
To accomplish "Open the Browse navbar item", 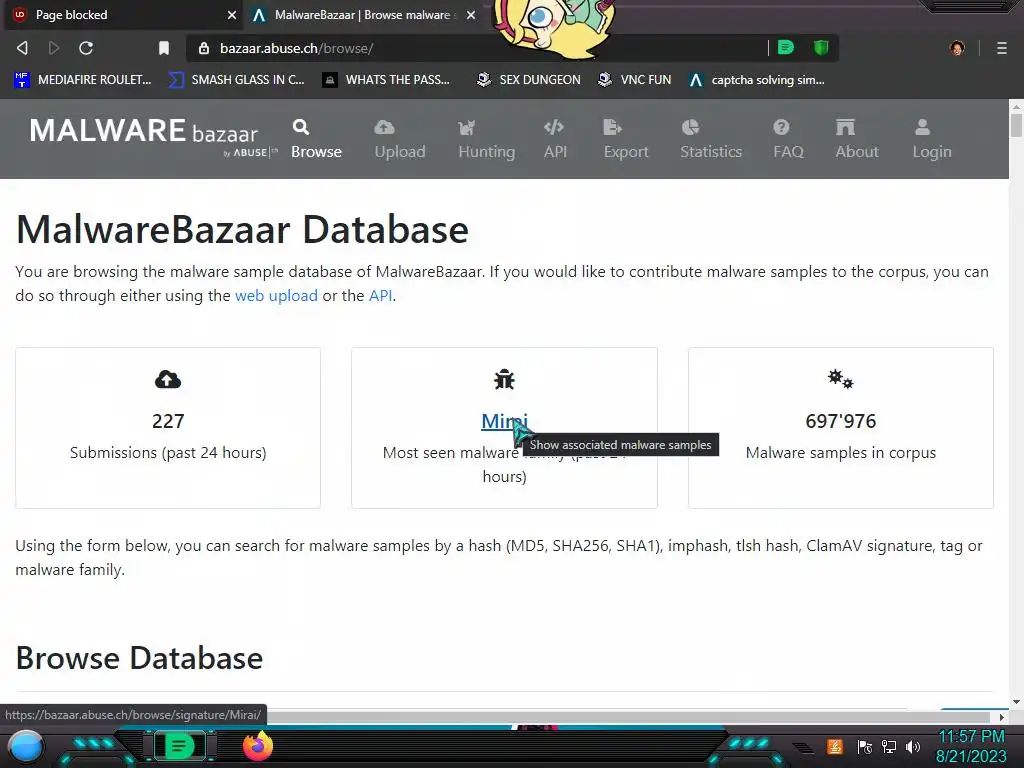I will click(x=316, y=138).
